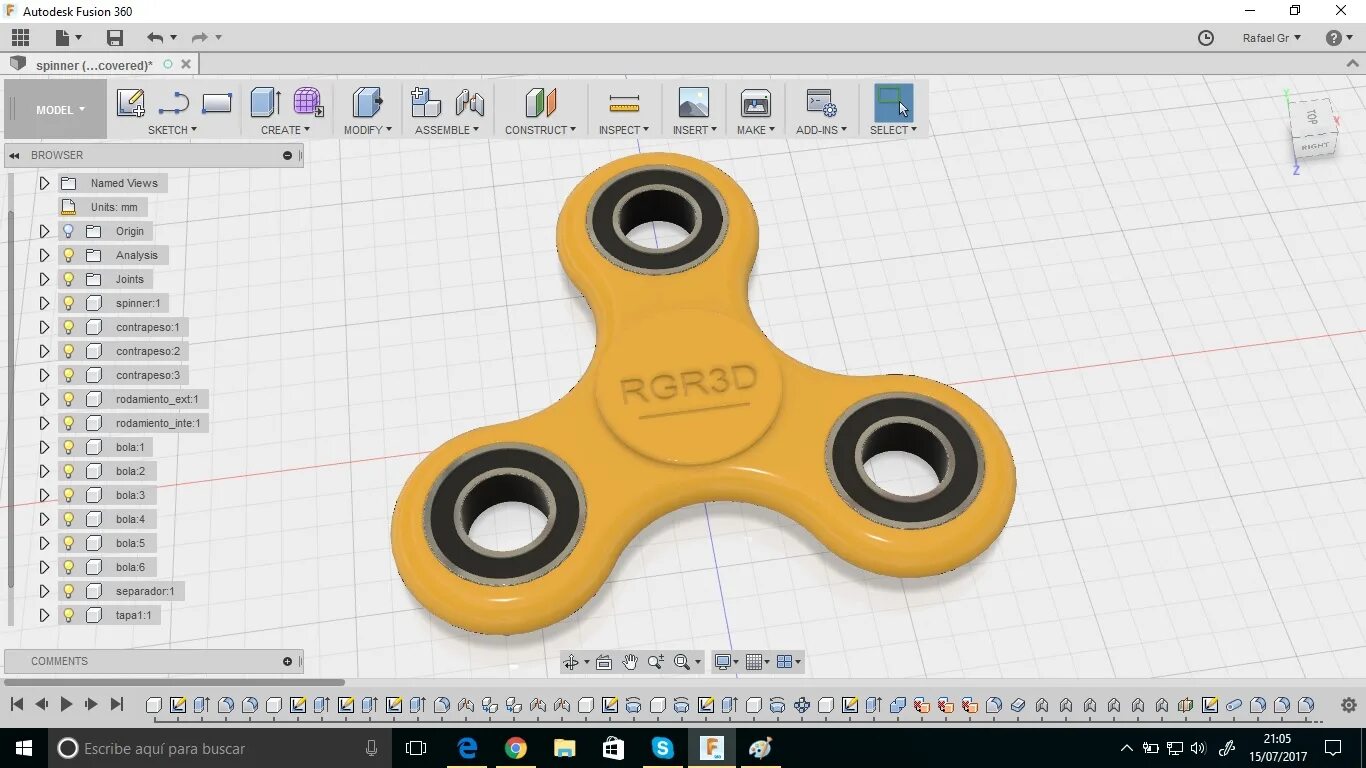
Task: Open the INSPECT menu
Action: tap(624, 130)
